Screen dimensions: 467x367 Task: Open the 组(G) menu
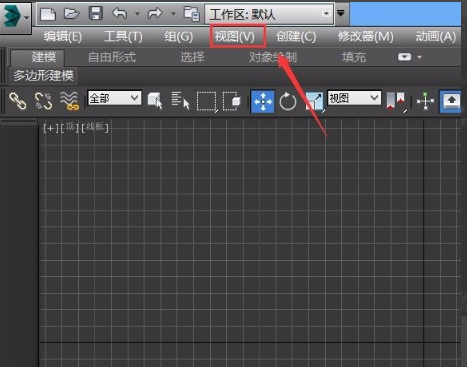(x=178, y=36)
